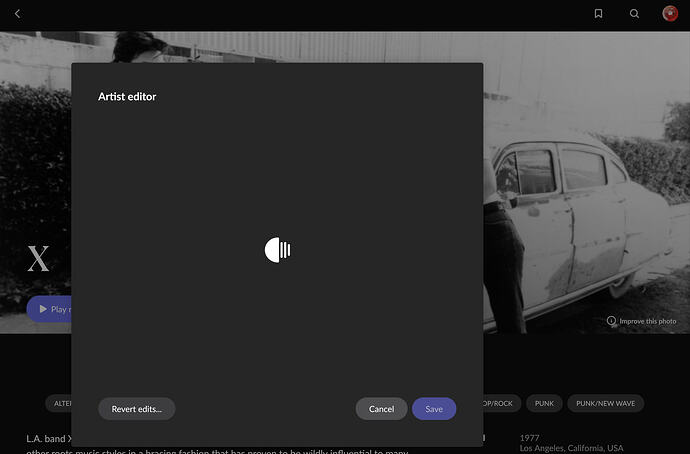
Task: Cancel the Artist editor dialog
Action: point(381,409)
